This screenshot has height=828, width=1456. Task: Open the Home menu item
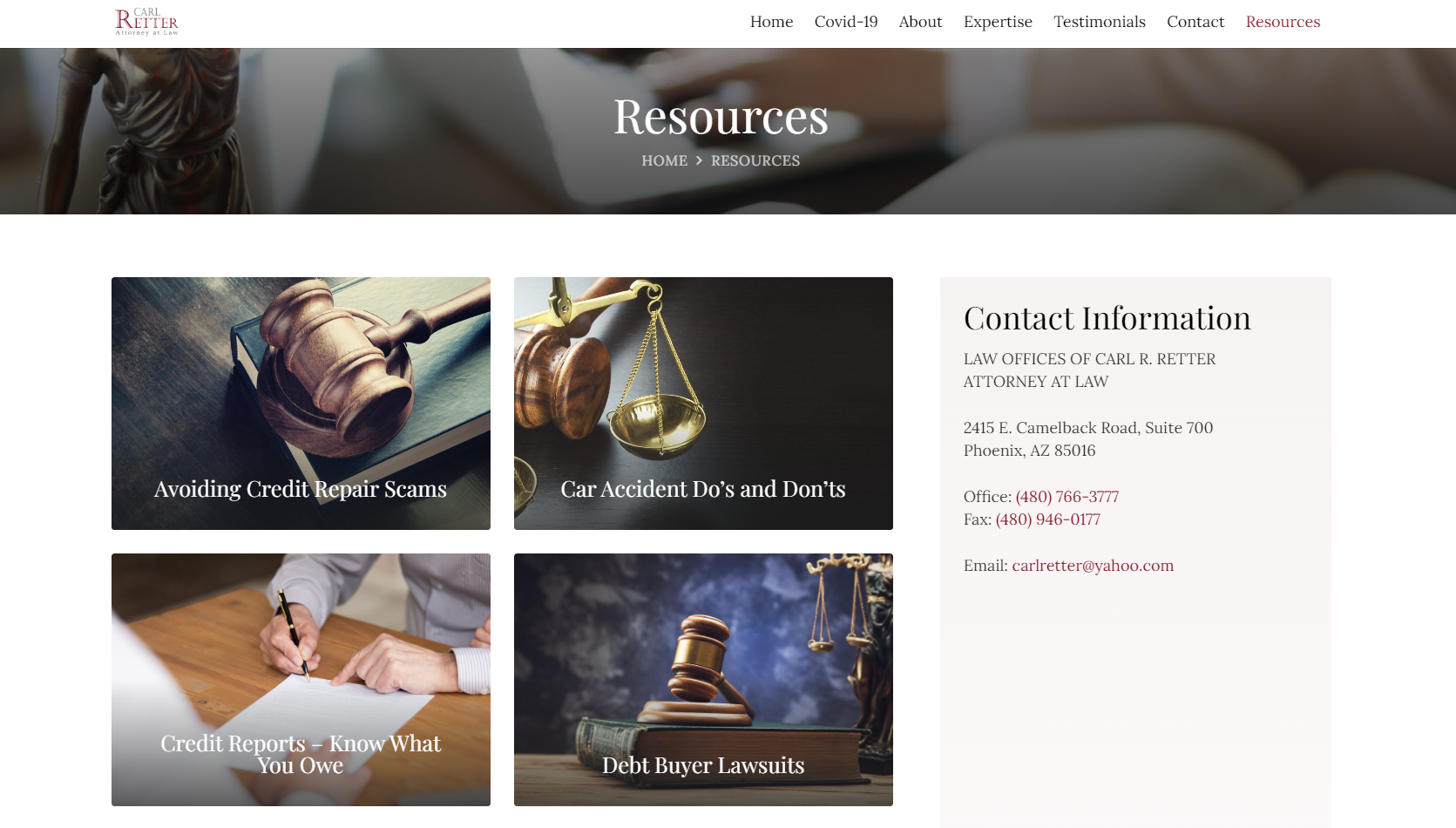click(x=771, y=22)
